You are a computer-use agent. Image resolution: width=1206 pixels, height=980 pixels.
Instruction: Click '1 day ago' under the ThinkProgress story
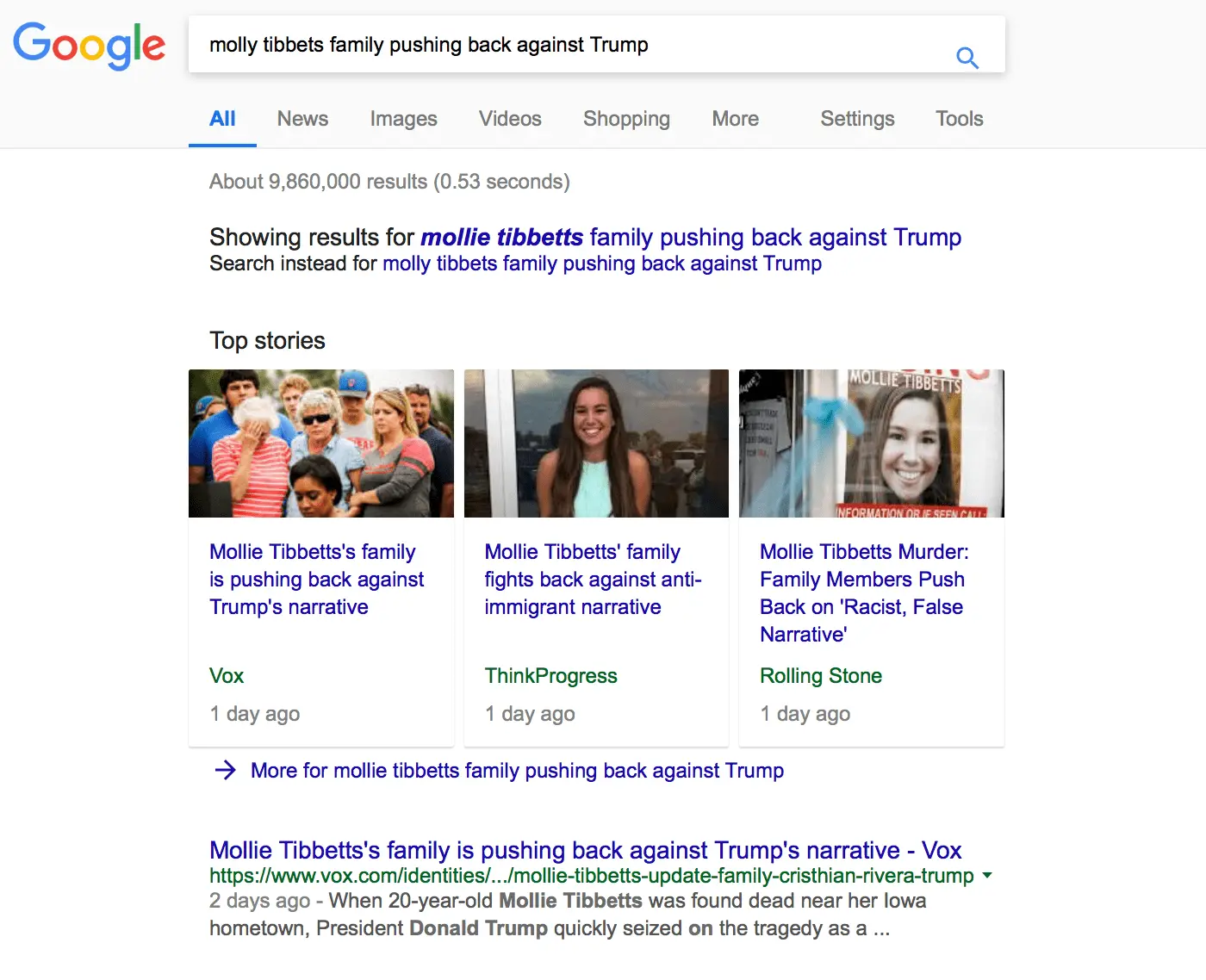click(x=530, y=714)
